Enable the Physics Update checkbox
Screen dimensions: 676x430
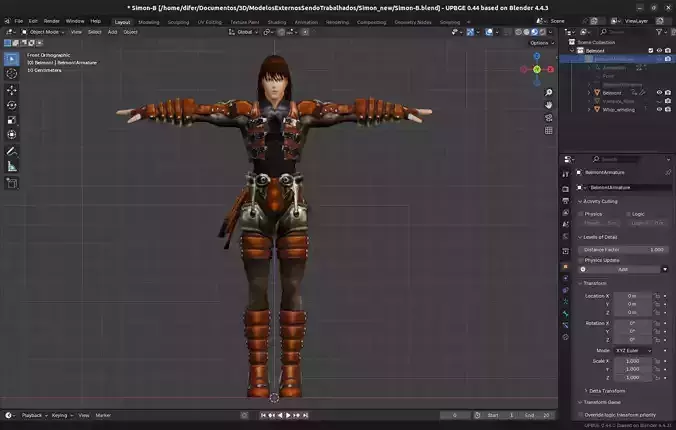pyautogui.click(x=581, y=260)
